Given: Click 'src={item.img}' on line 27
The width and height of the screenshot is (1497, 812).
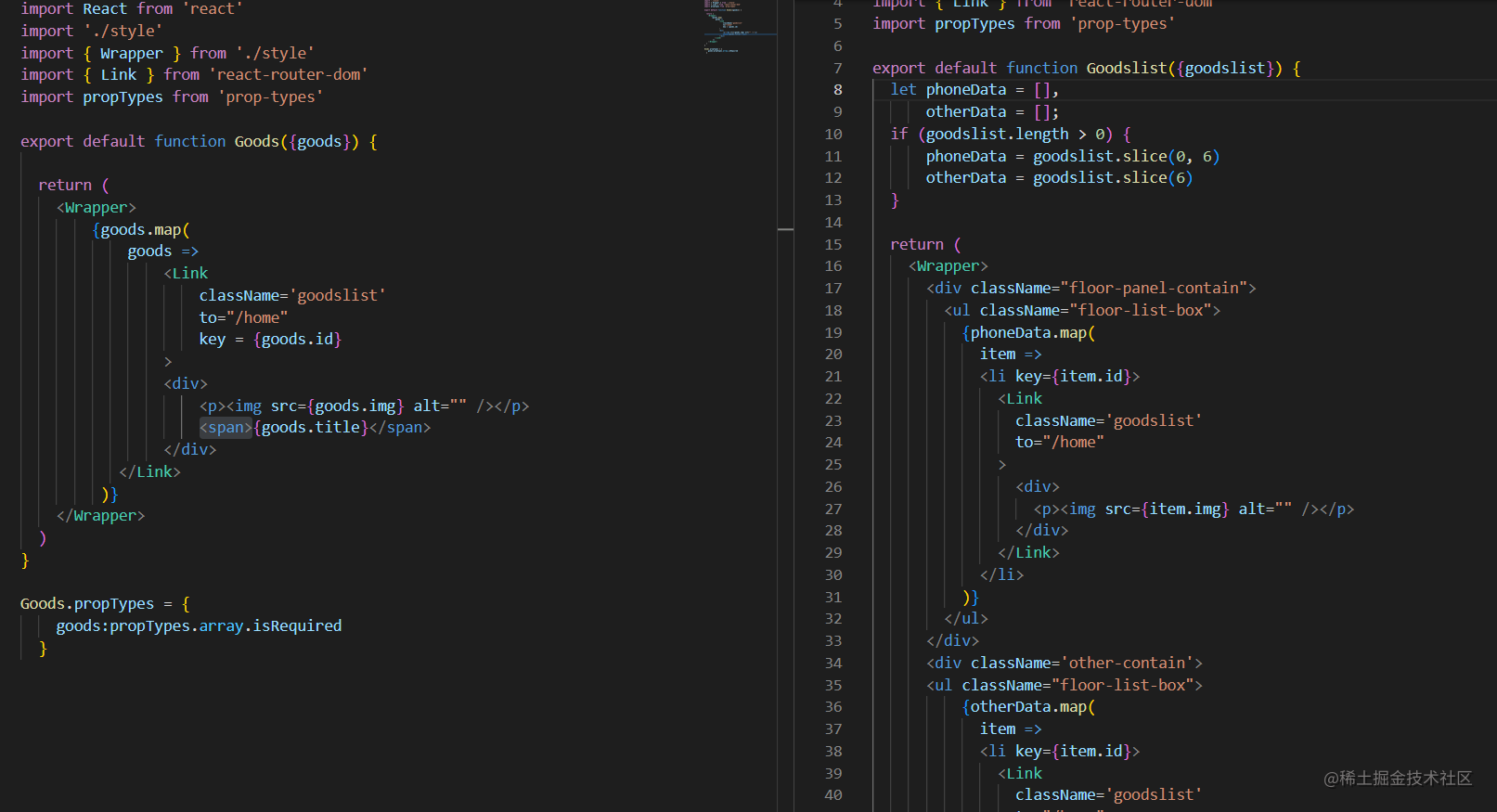Looking at the screenshot, I should [x=1167, y=509].
